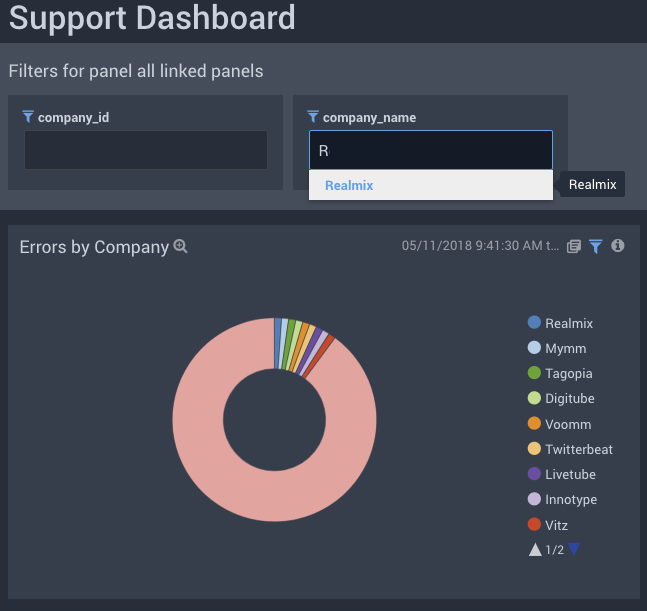The width and height of the screenshot is (647, 611).
Task: Open the panel info icon
Action: (x=617, y=246)
